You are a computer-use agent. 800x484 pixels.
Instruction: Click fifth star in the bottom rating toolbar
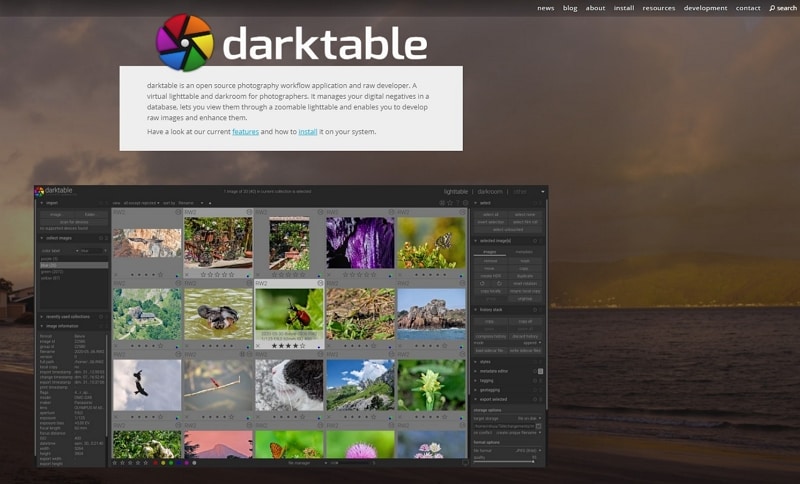pos(146,463)
